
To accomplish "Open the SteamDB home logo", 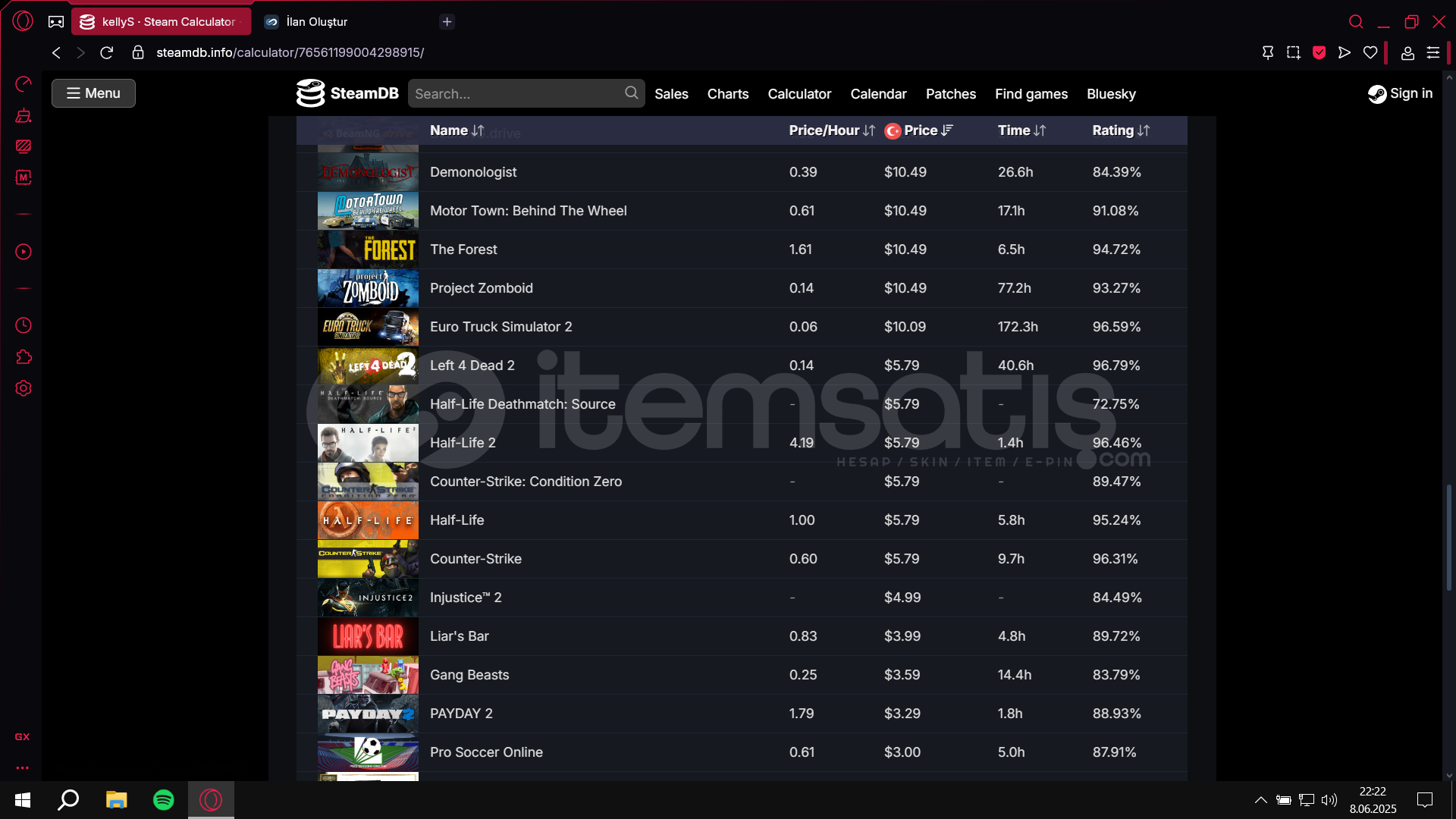I will (347, 93).
